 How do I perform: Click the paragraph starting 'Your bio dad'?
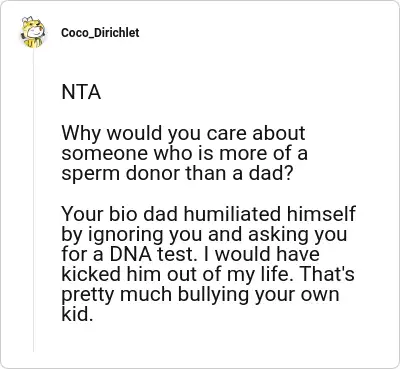[x=208, y=264]
